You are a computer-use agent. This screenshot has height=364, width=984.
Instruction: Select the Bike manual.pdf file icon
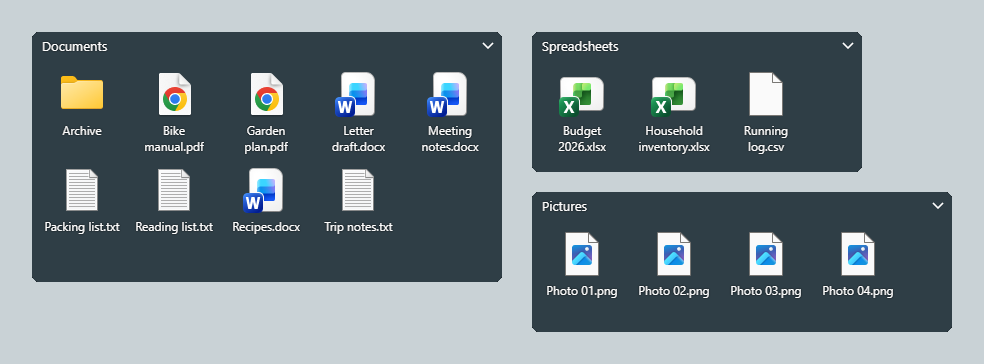click(x=174, y=94)
